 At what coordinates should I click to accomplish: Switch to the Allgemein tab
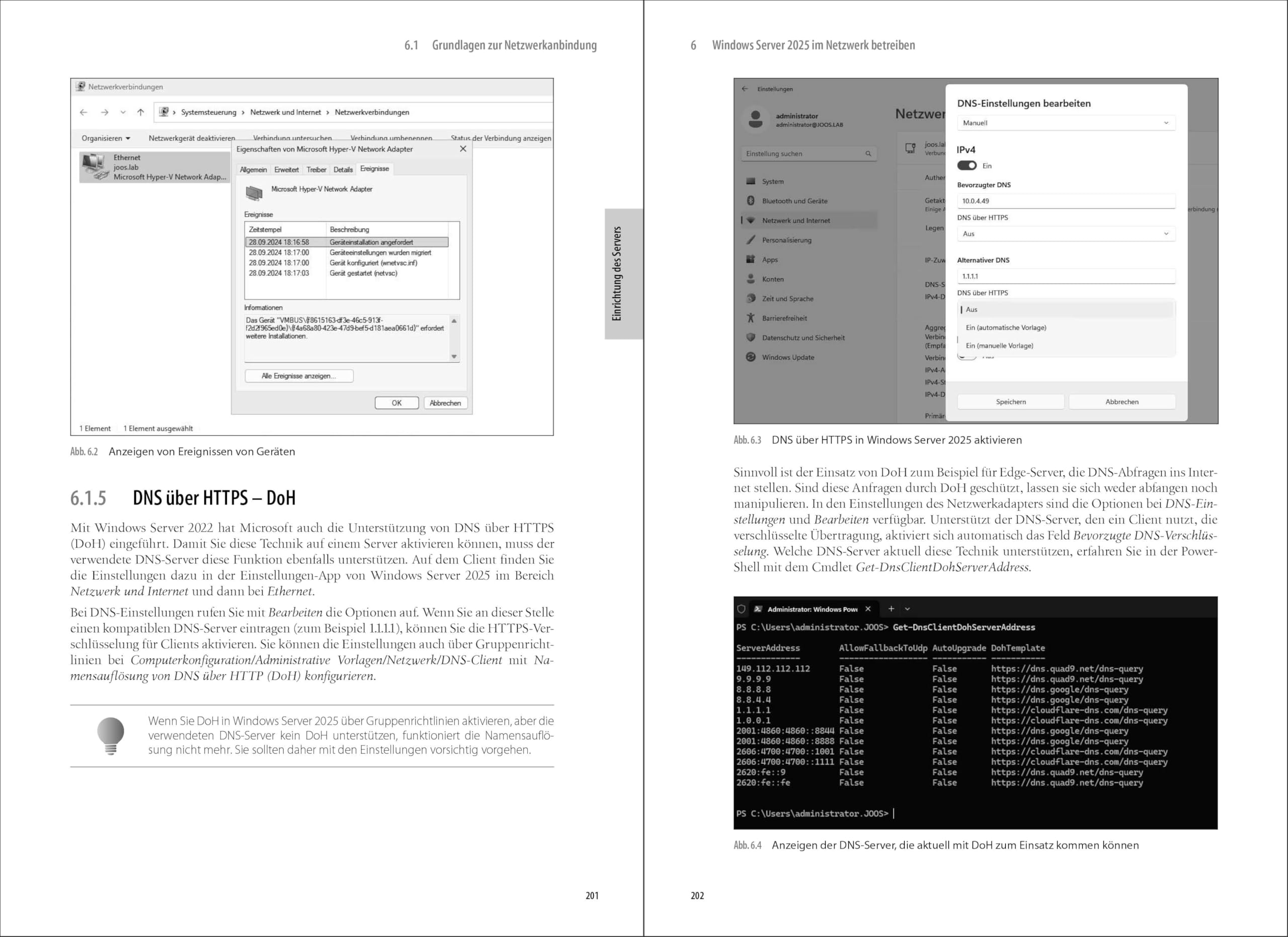(253, 170)
